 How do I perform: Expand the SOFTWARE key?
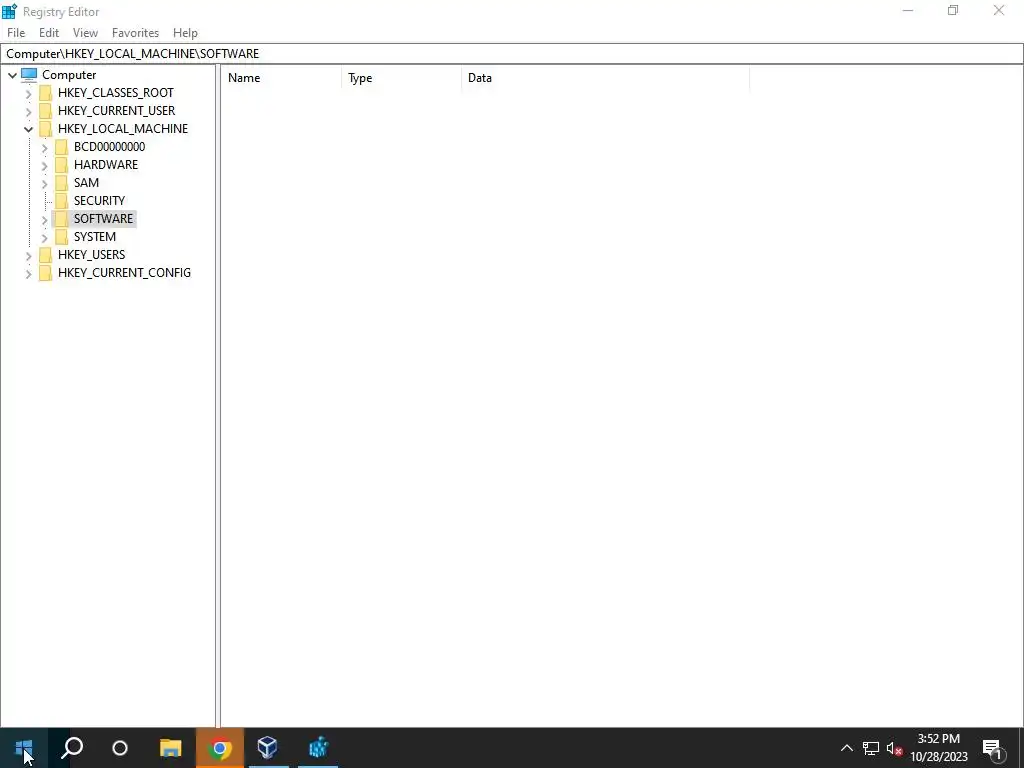44,219
